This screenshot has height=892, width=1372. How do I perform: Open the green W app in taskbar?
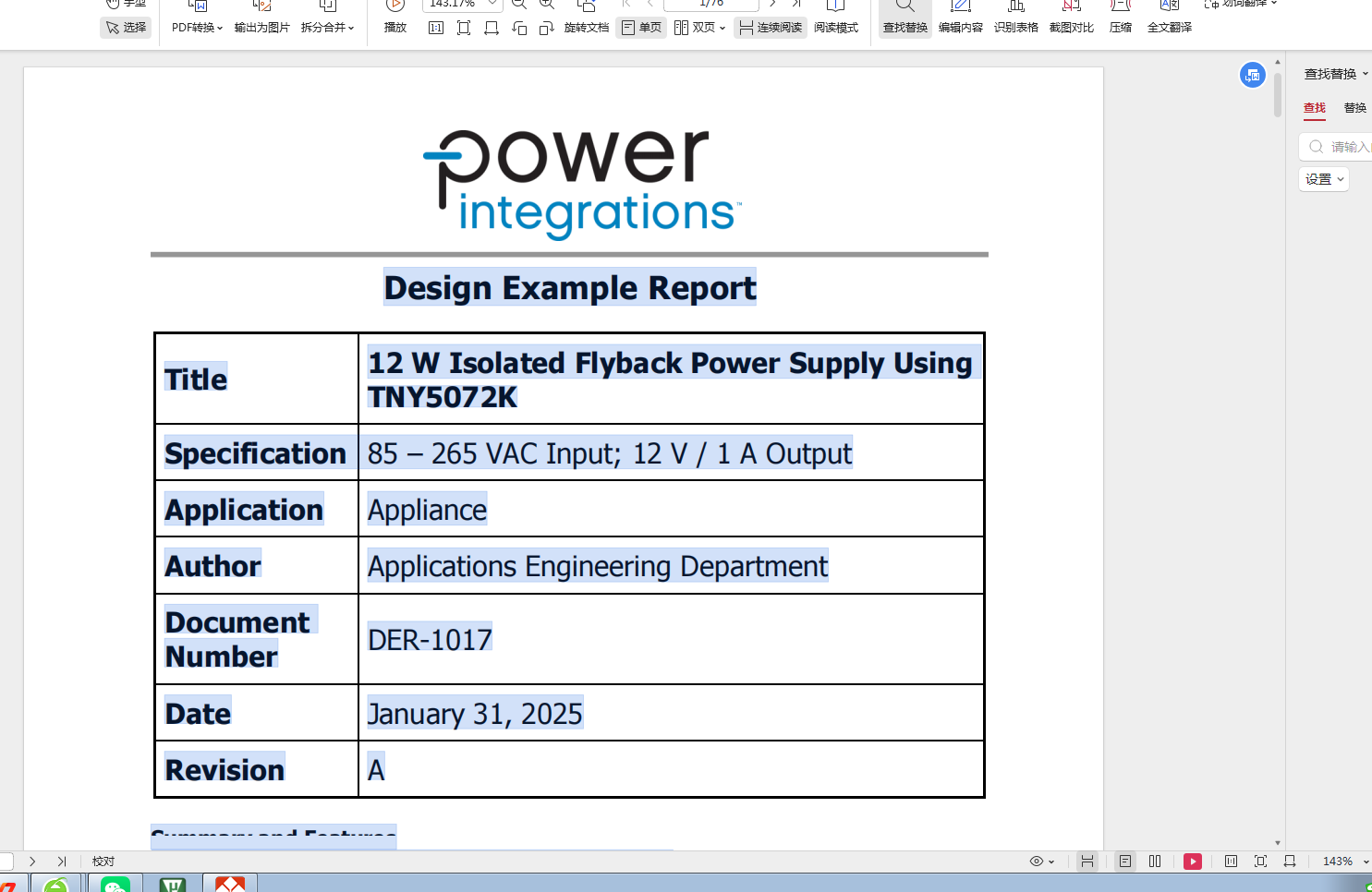click(x=173, y=885)
